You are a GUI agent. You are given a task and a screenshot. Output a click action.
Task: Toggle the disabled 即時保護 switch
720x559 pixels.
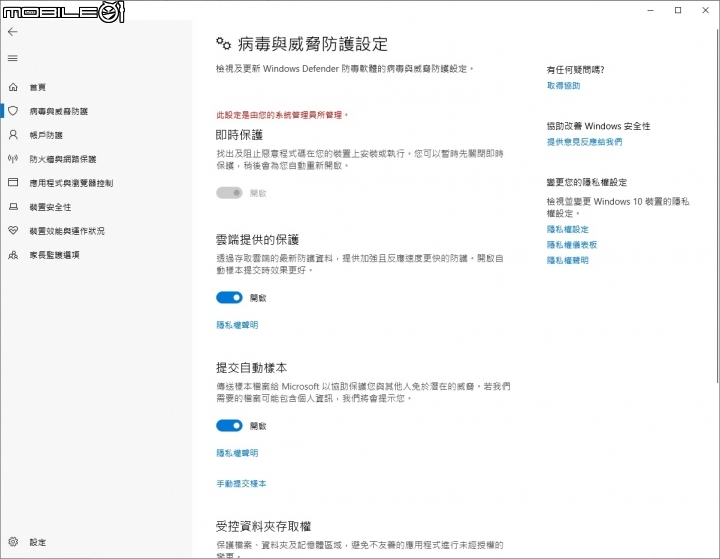coord(229,193)
